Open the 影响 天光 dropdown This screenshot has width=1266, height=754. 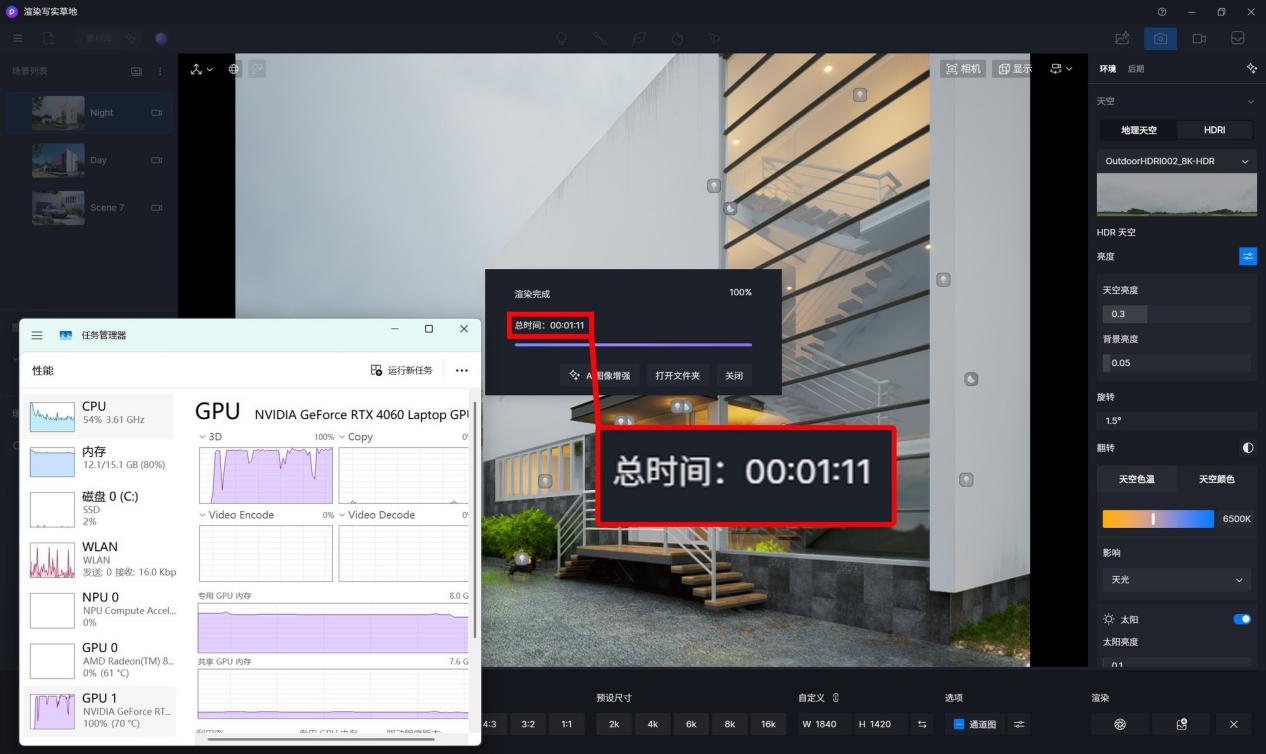[1176, 580]
